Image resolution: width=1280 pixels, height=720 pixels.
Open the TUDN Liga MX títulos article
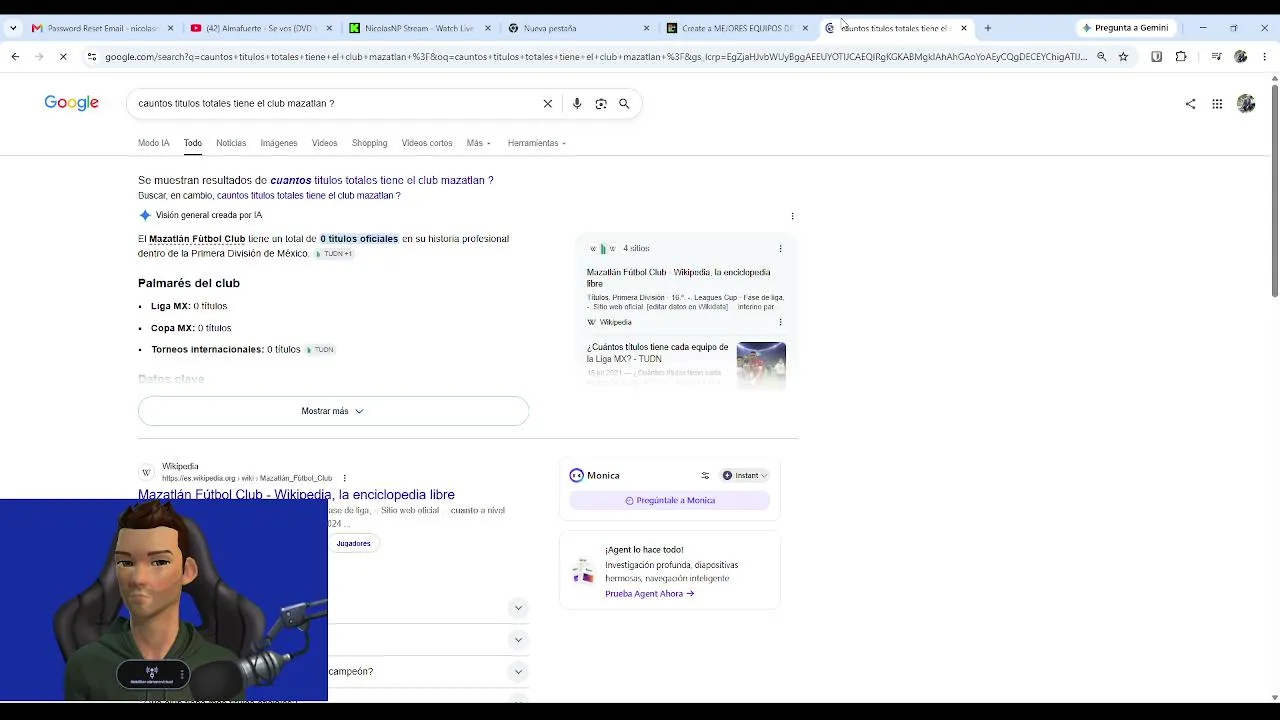[657, 353]
